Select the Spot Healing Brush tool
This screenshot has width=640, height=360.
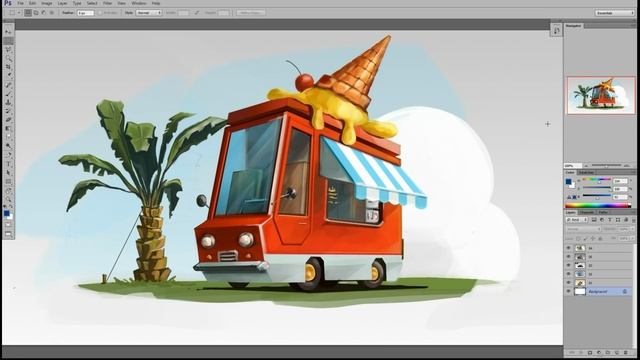(8, 85)
